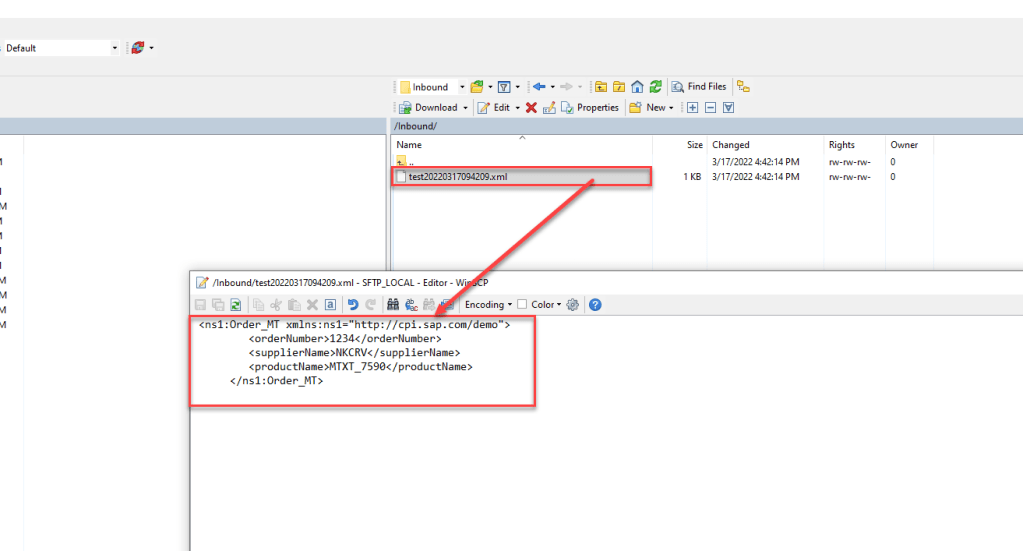Click the Find Files button
The width and height of the screenshot is (1023, 551).
(x=699, y=87)
